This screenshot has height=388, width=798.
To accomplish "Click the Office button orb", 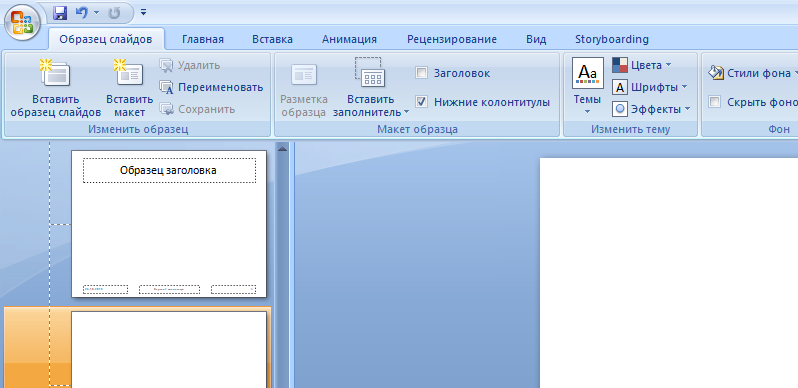I will (22, 22).
